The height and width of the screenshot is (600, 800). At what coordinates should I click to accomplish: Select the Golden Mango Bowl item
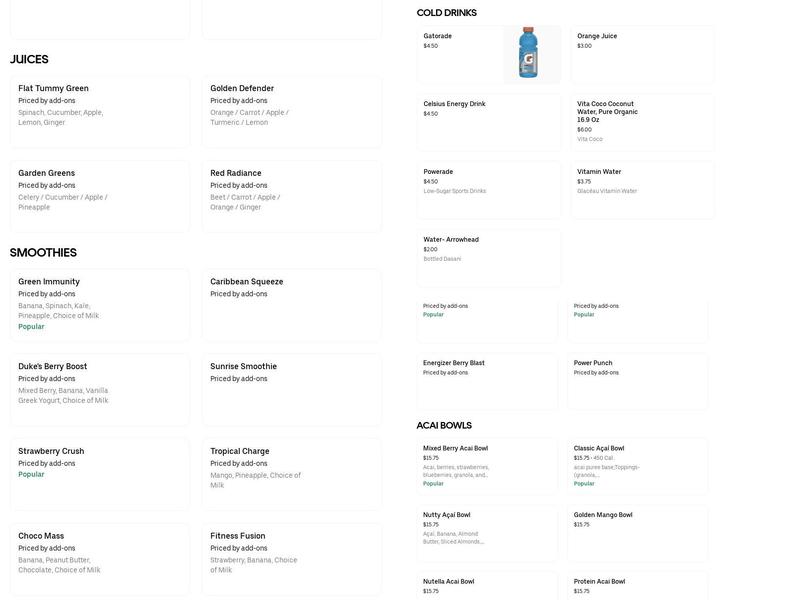pos(637,533)
